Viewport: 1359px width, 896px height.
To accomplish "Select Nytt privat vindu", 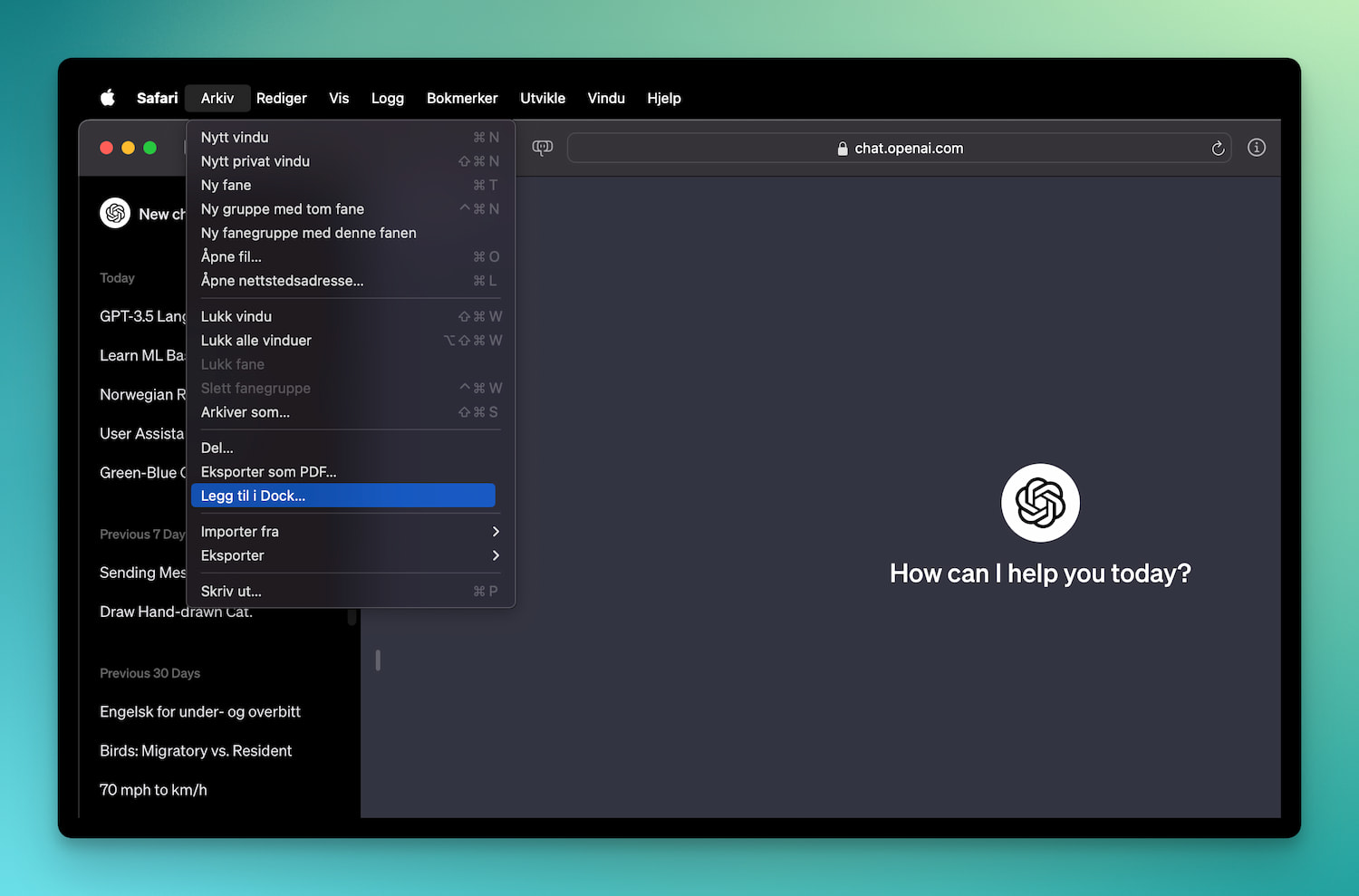I will [x=255, y=161].
